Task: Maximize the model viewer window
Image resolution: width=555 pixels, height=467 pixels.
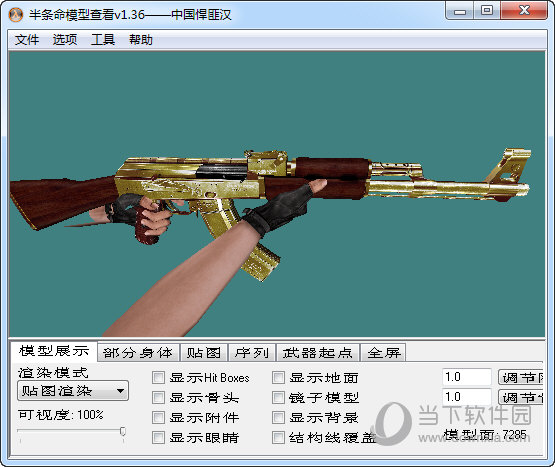Action: pos(487,11)
